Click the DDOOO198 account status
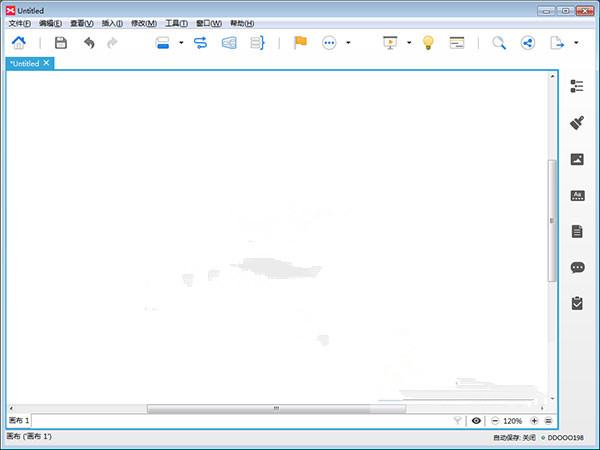This screenshot has height=450, width=600. point(563,437)
